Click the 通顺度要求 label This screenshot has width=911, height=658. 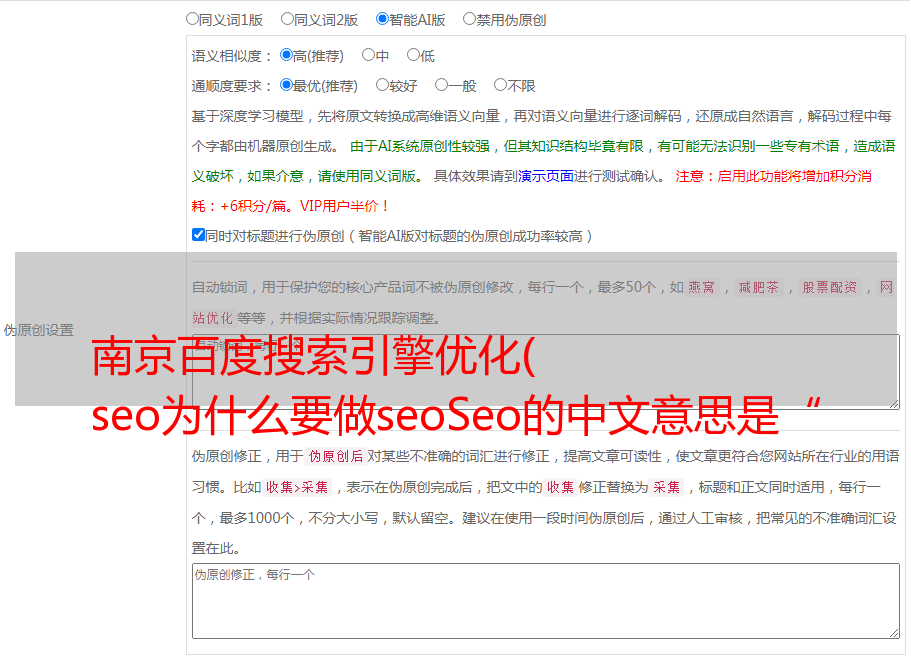[x=231, y=86]
